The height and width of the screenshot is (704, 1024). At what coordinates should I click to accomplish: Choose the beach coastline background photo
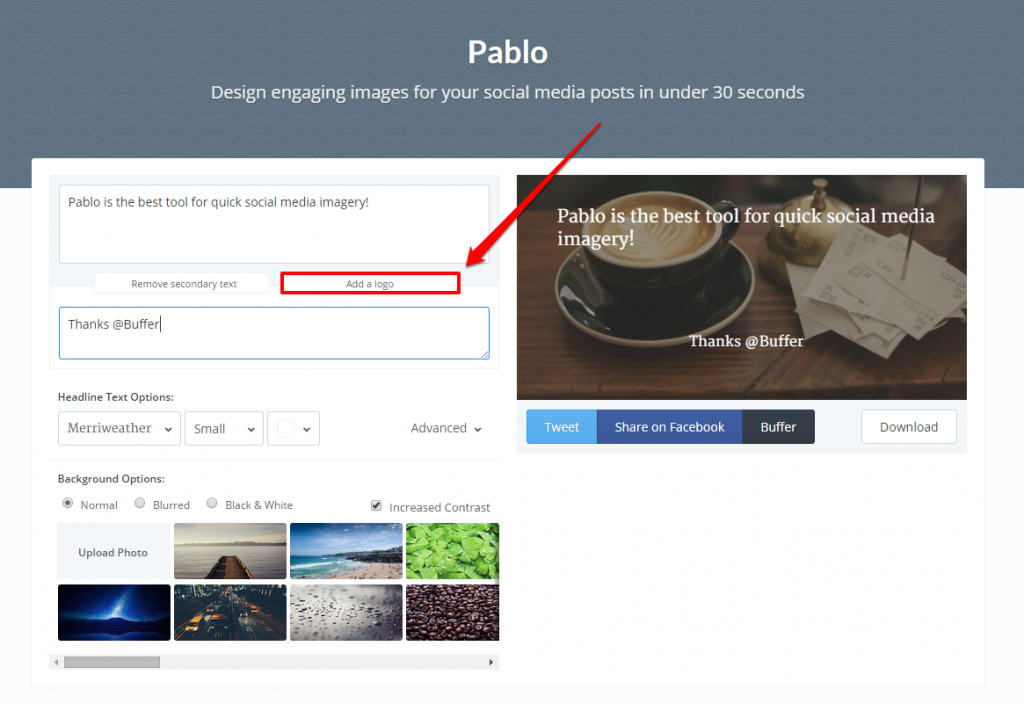pos(346,551)
